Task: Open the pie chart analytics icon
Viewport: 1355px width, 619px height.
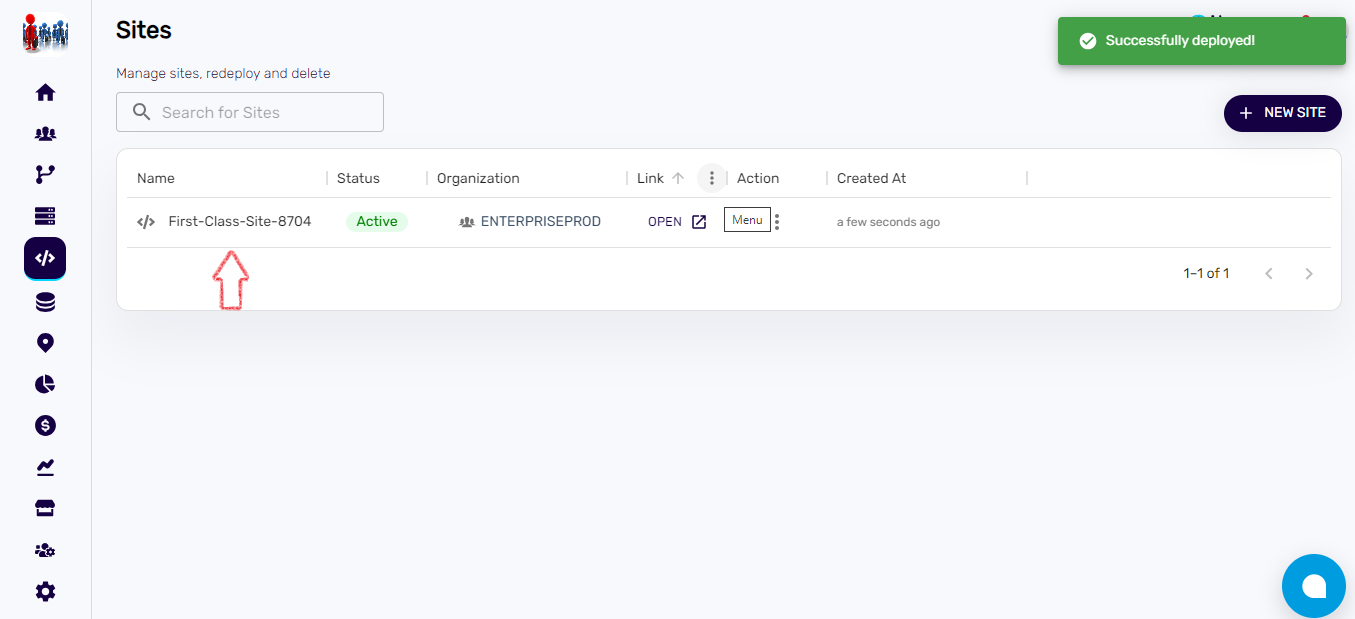Action: pyautogui.click(x=45, y=384)
